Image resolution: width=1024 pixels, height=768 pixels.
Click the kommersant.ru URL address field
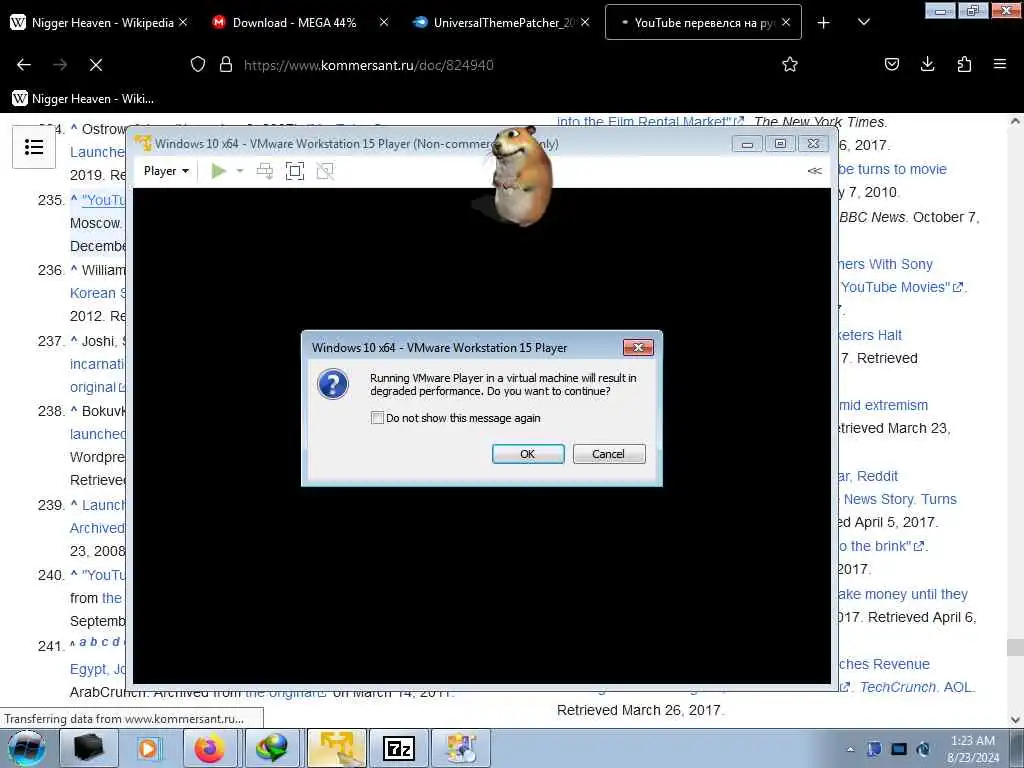[369, 65]
